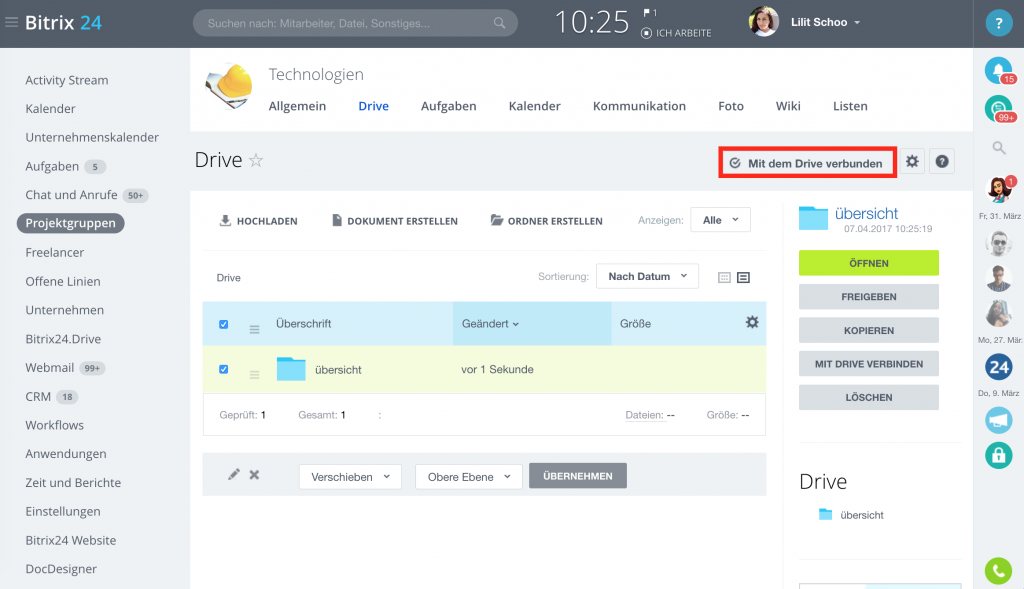Open Drive settings gear next to connect button
The height and width of the screenshot is (589, 1024).
[912, 161]
